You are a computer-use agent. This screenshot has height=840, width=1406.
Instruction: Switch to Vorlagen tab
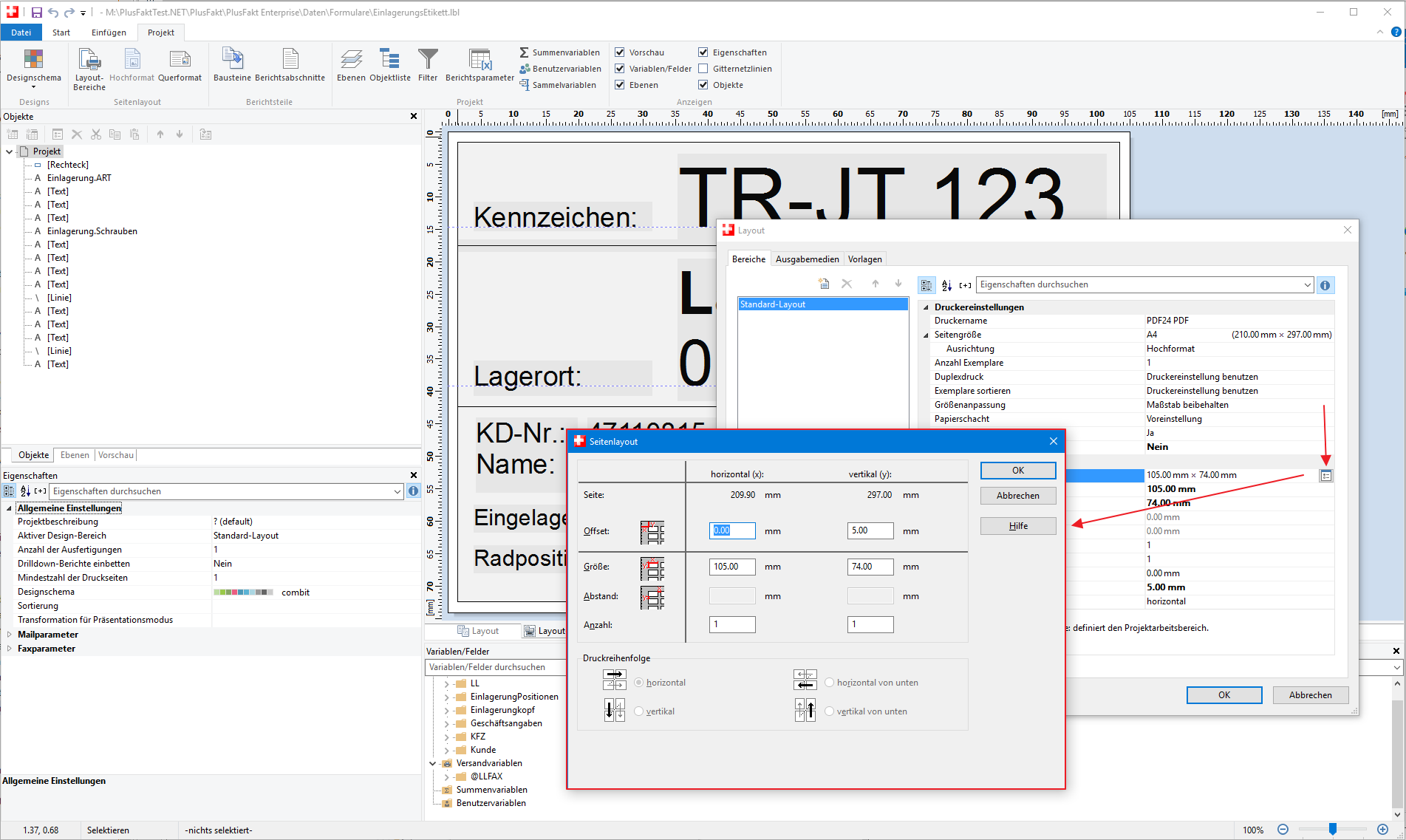(x=864, y=259)
